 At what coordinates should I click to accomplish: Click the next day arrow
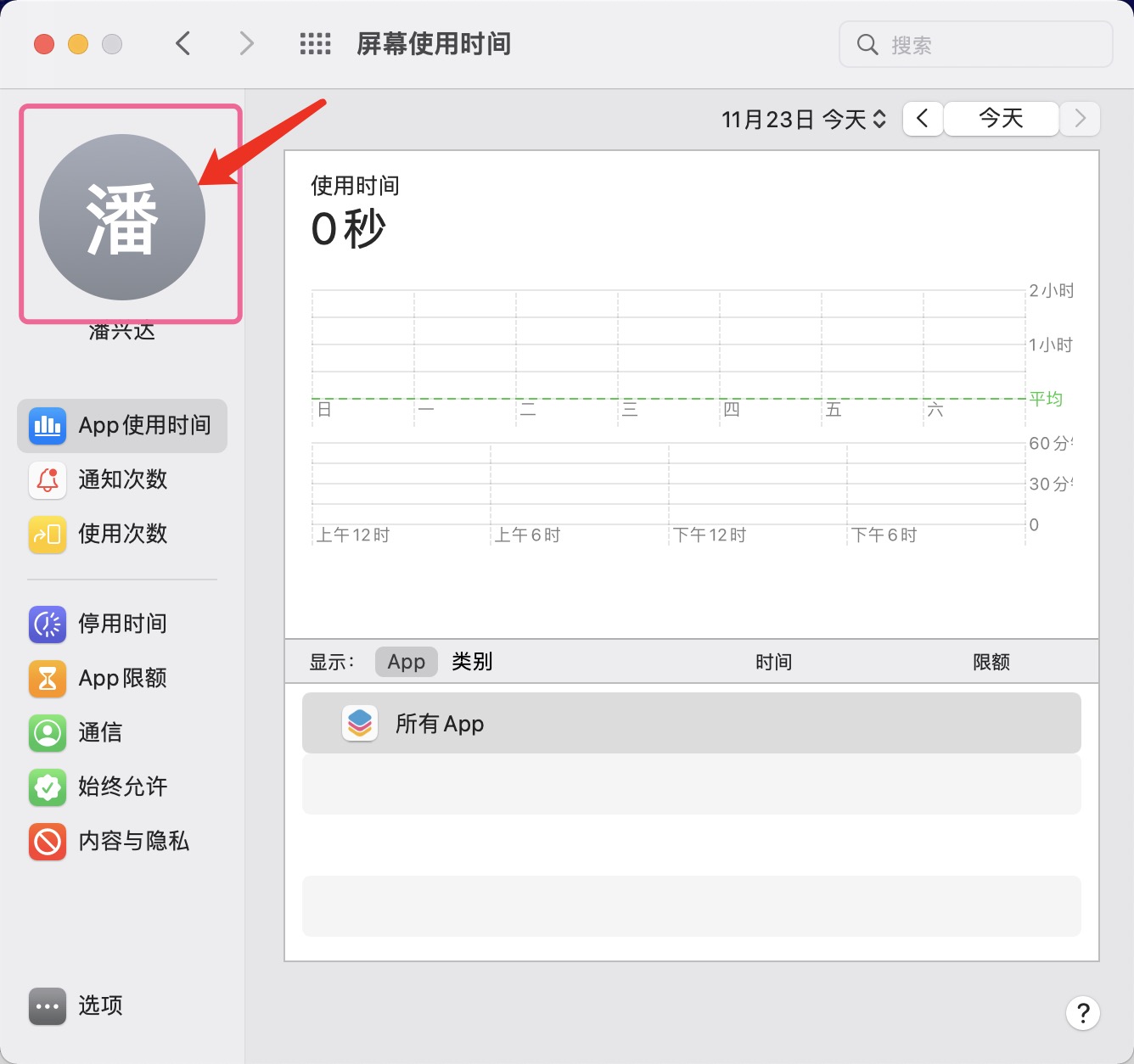(x=1080, y=119)
